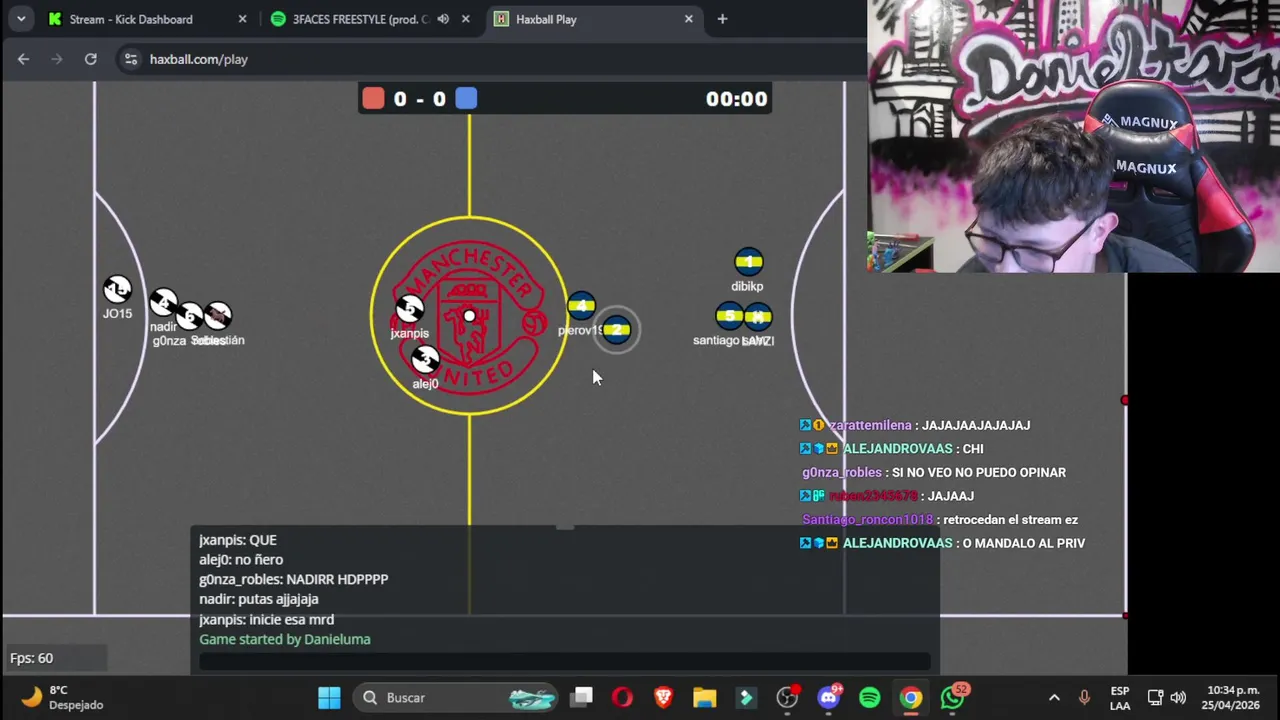This screenshot has width=1280, height=720.
Task: Close the Stream - Kick Dashboard tab
Action: point(242,19)
